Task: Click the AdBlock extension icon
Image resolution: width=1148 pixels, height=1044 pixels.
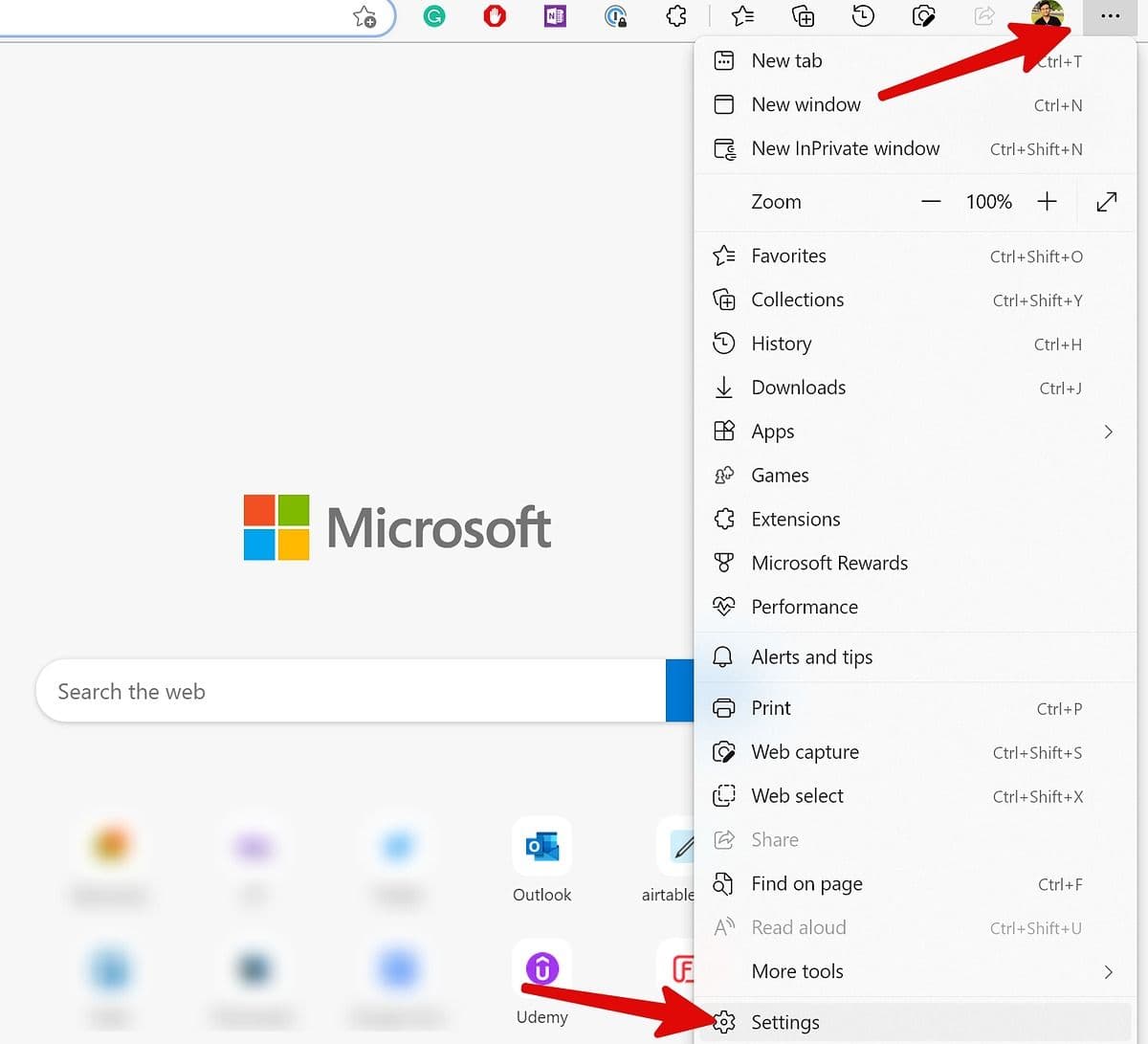Action: click(495, 16)
